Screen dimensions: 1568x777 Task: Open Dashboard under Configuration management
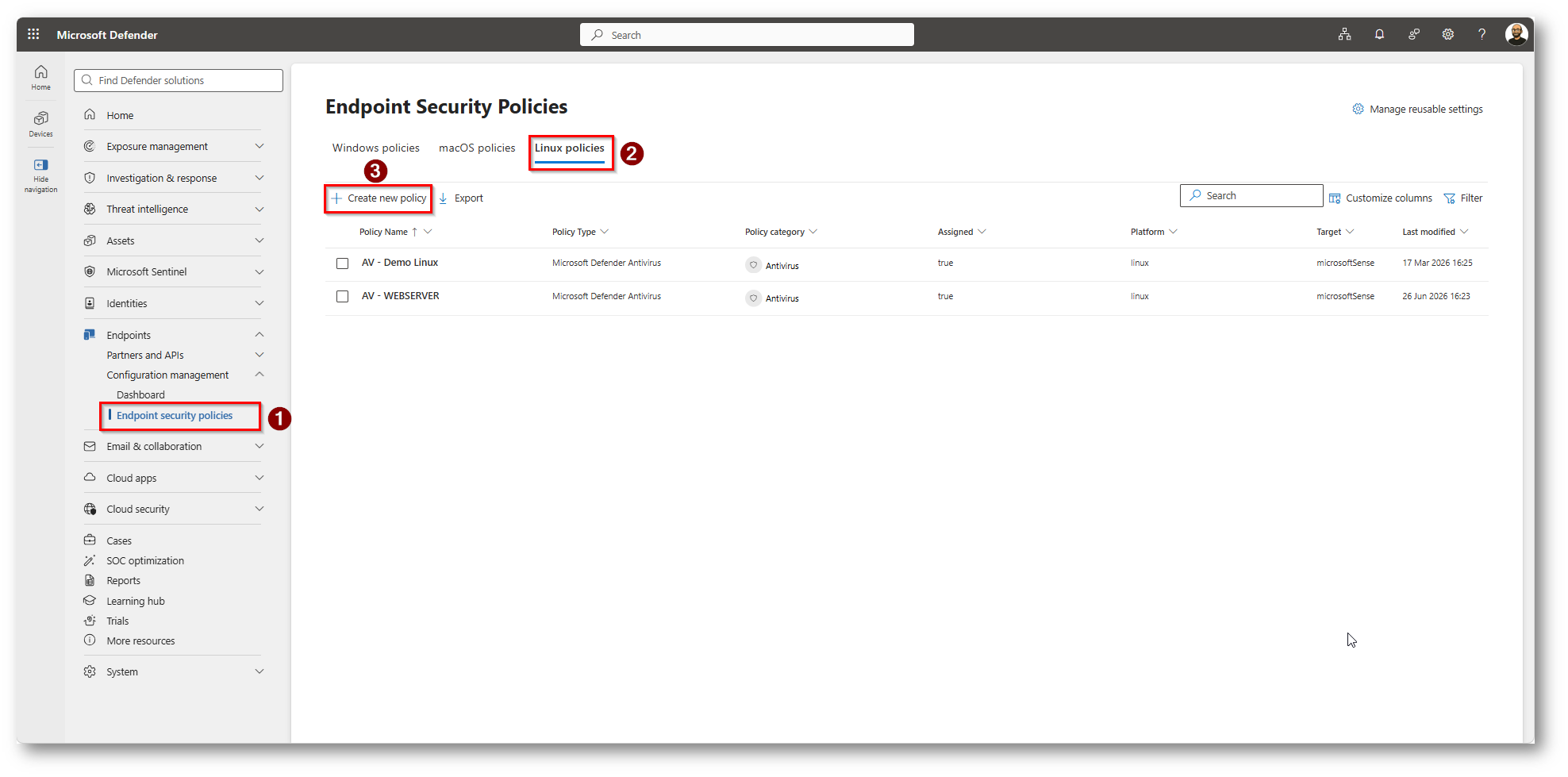(140, 394)
